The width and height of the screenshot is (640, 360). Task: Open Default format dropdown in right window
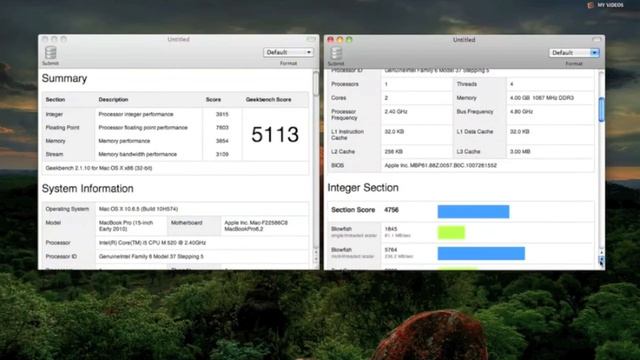point(574,53)
